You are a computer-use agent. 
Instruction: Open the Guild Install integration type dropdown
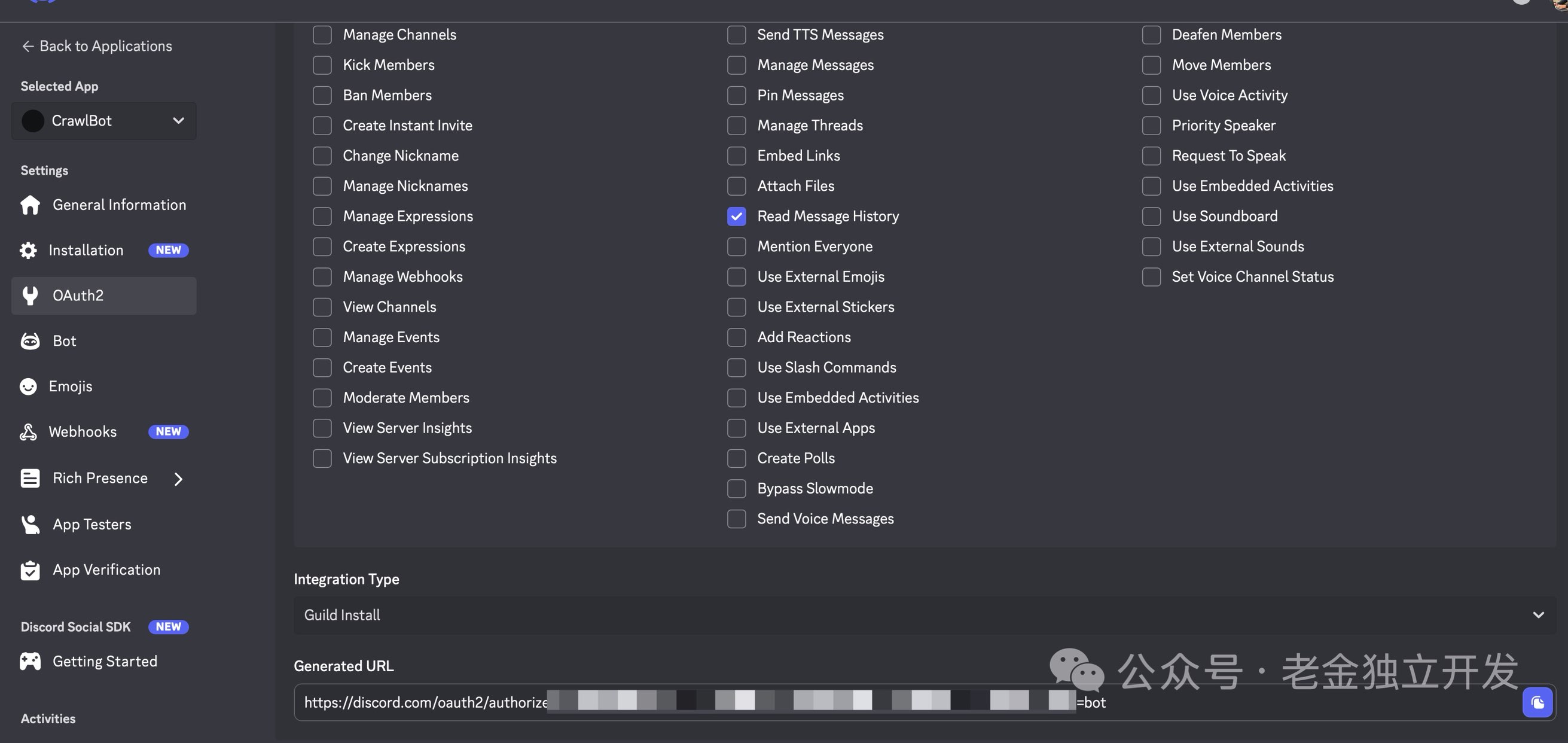pyautogui.click(x=923, y=615)
